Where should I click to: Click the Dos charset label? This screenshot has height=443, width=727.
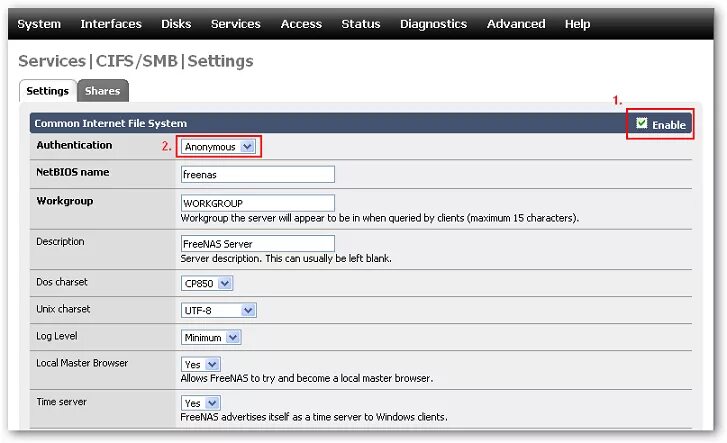point(62,282)
